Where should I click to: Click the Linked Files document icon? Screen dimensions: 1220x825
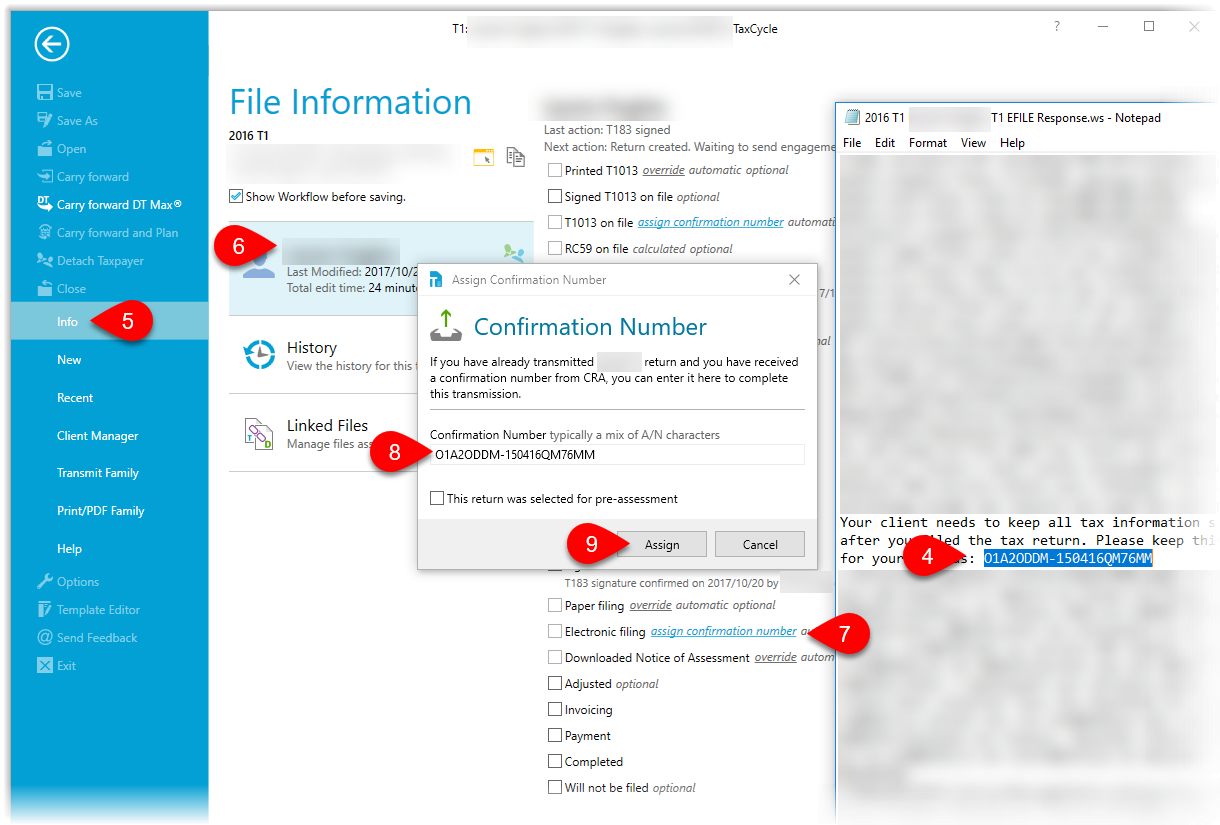(x=259, y=433)
